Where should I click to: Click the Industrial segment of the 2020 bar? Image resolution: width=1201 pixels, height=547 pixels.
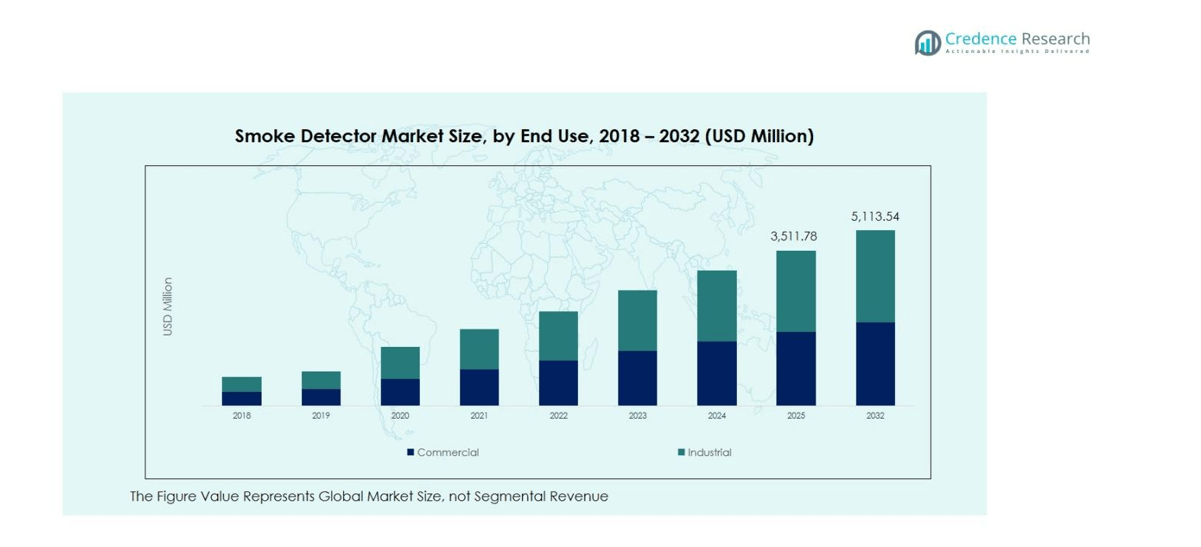click(400, 362)
